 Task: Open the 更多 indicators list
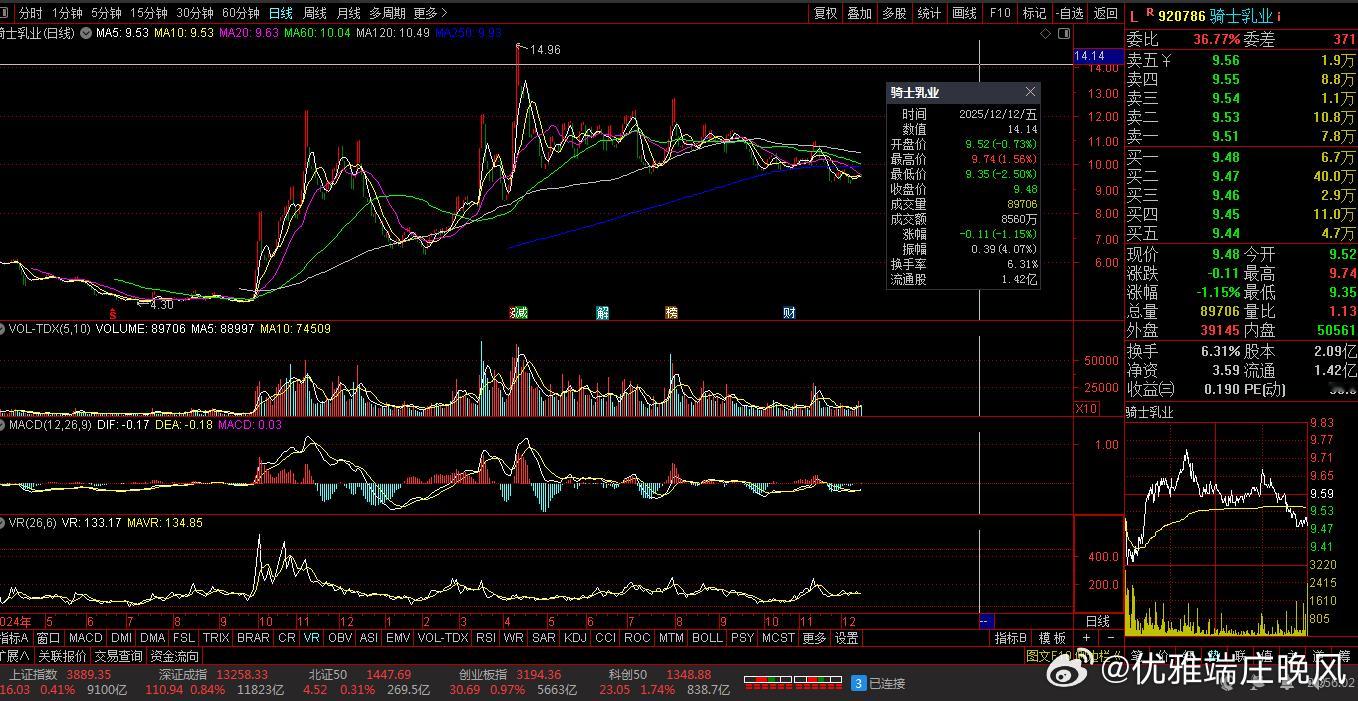pyautogui.click(x=814, y=638)
